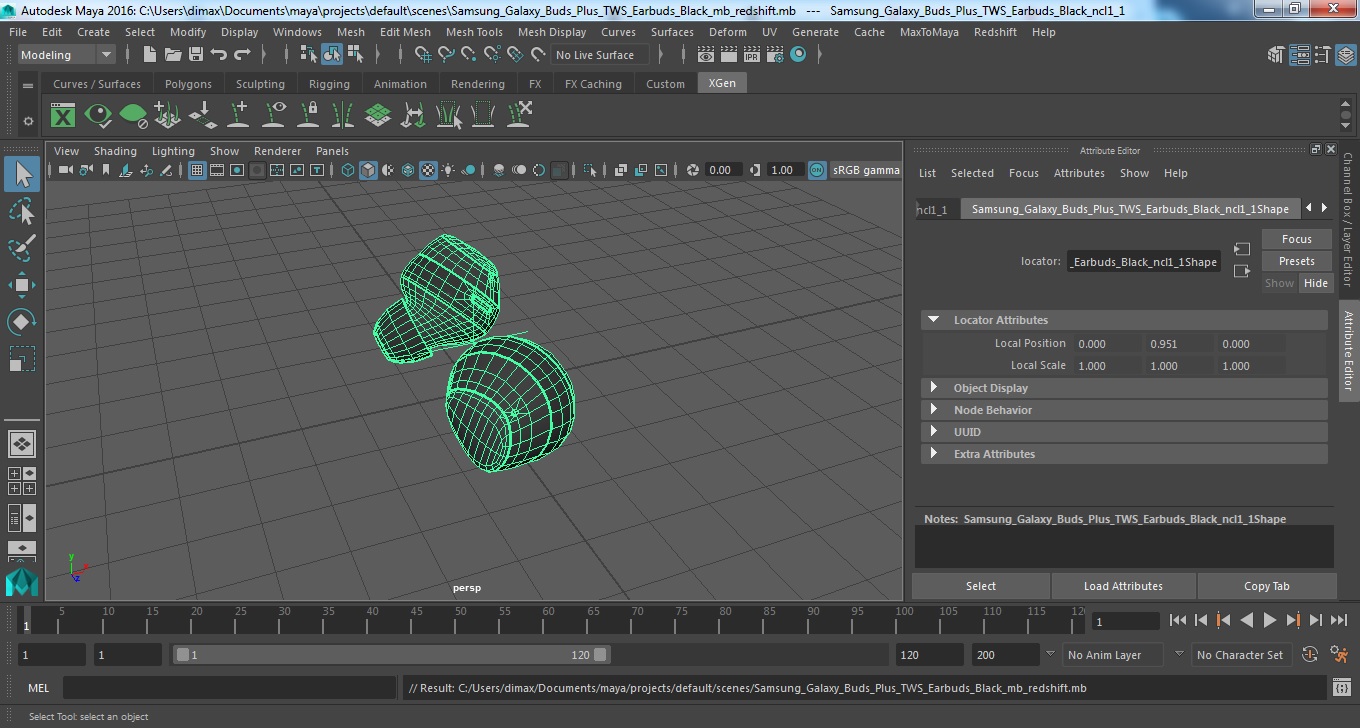Open the Modeling menu set dropdown

coord(67,55)
